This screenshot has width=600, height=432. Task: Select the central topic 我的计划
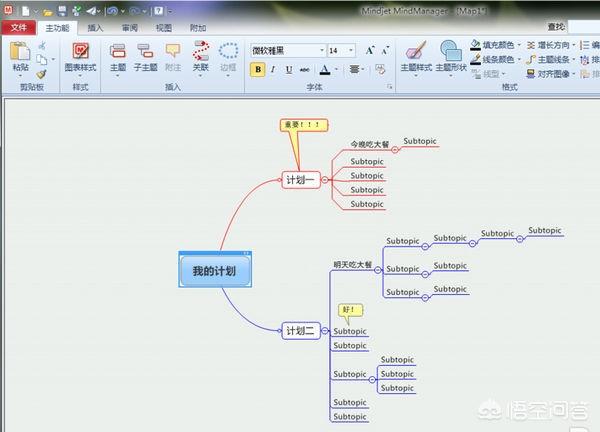coord(216,271)
